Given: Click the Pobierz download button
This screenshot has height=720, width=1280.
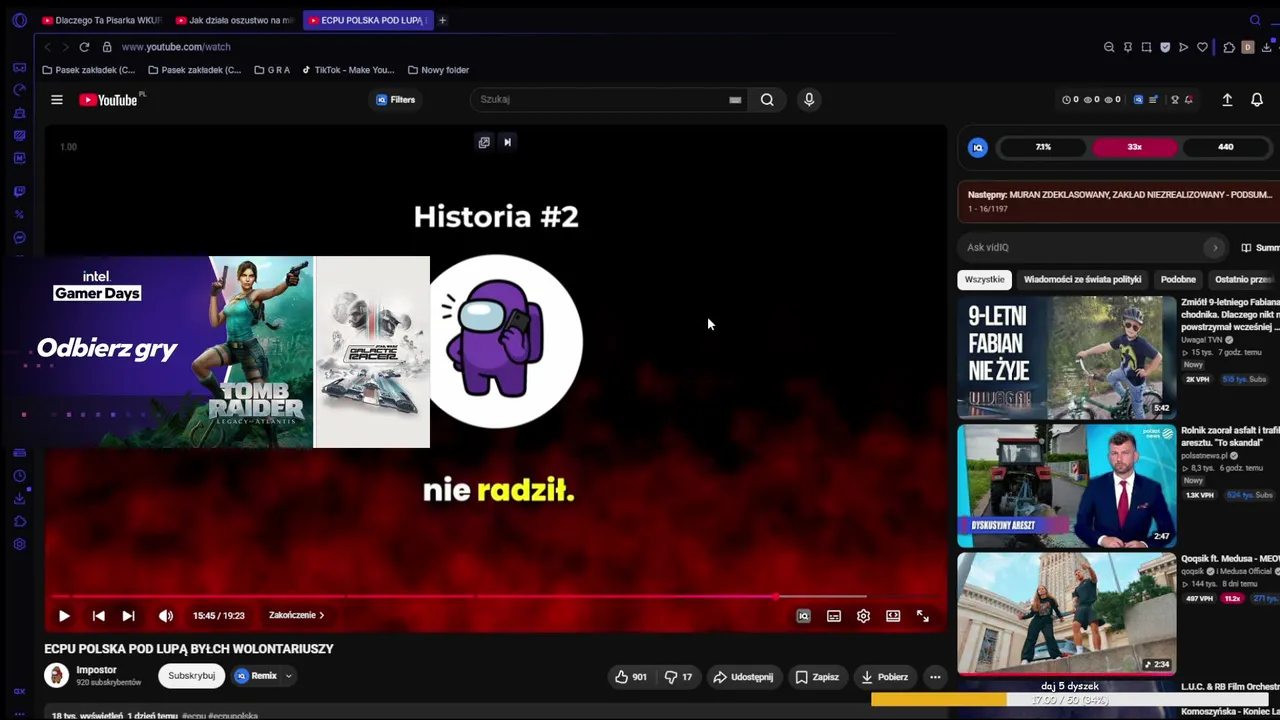Looking at the screenshot, I should (884, 677).
